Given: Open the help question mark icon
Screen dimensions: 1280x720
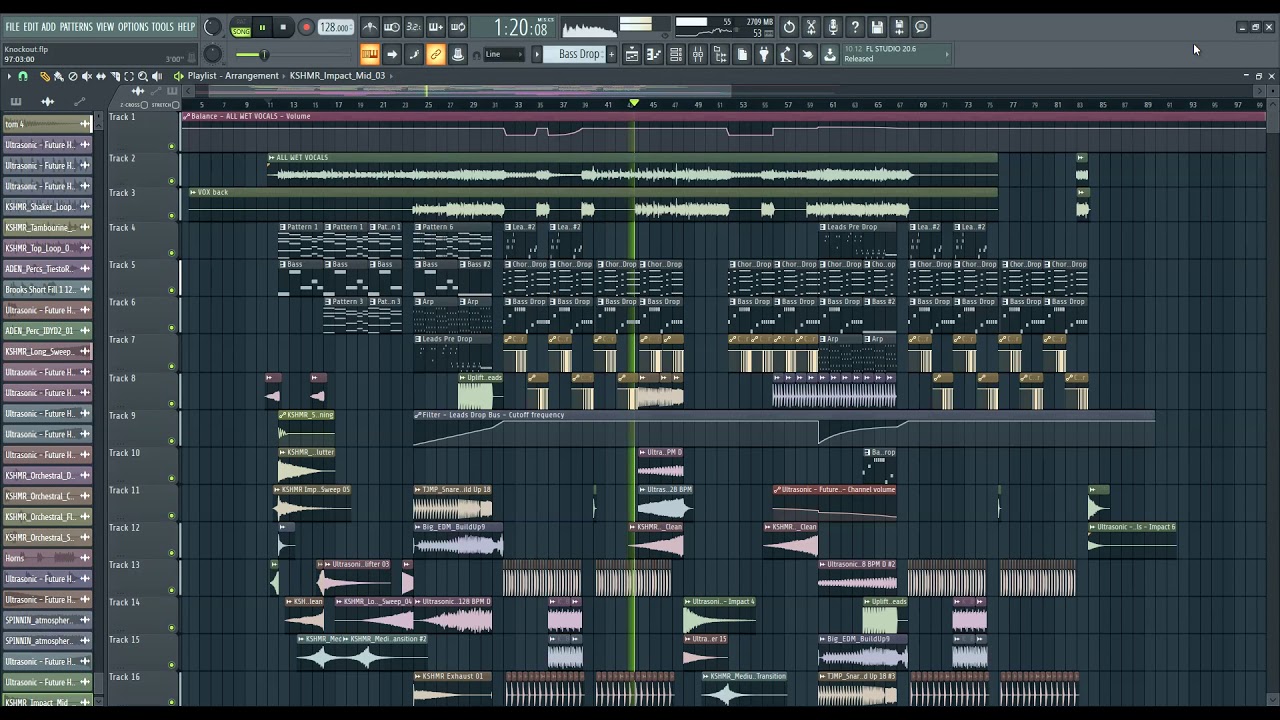Looking at the screenshot, I should click(855, 27).
